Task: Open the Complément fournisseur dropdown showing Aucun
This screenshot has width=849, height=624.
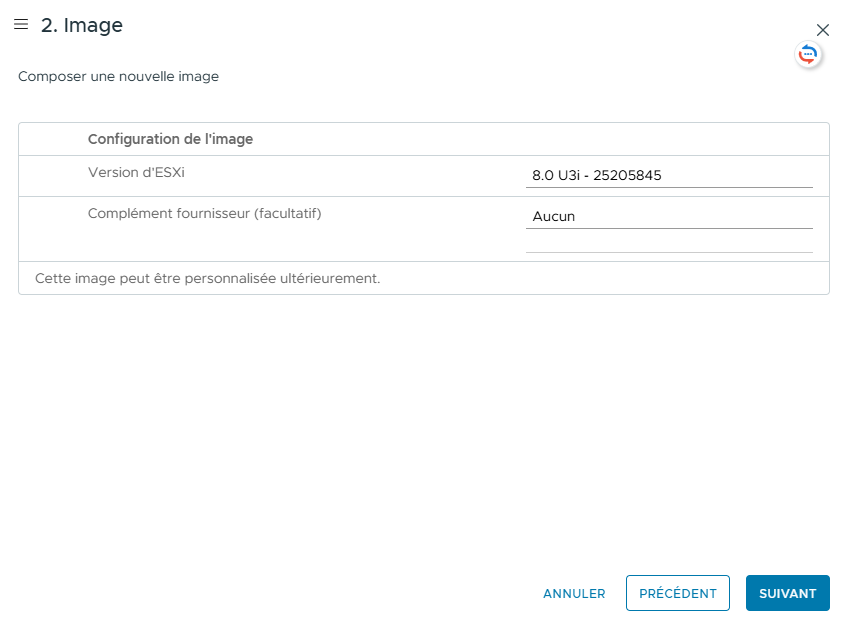Action: pos(669,217)
